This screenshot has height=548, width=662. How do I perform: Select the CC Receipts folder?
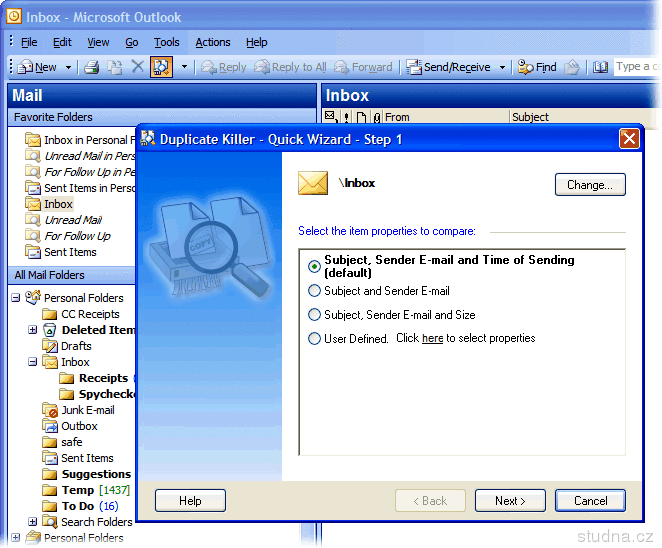(x=81, y=314)
